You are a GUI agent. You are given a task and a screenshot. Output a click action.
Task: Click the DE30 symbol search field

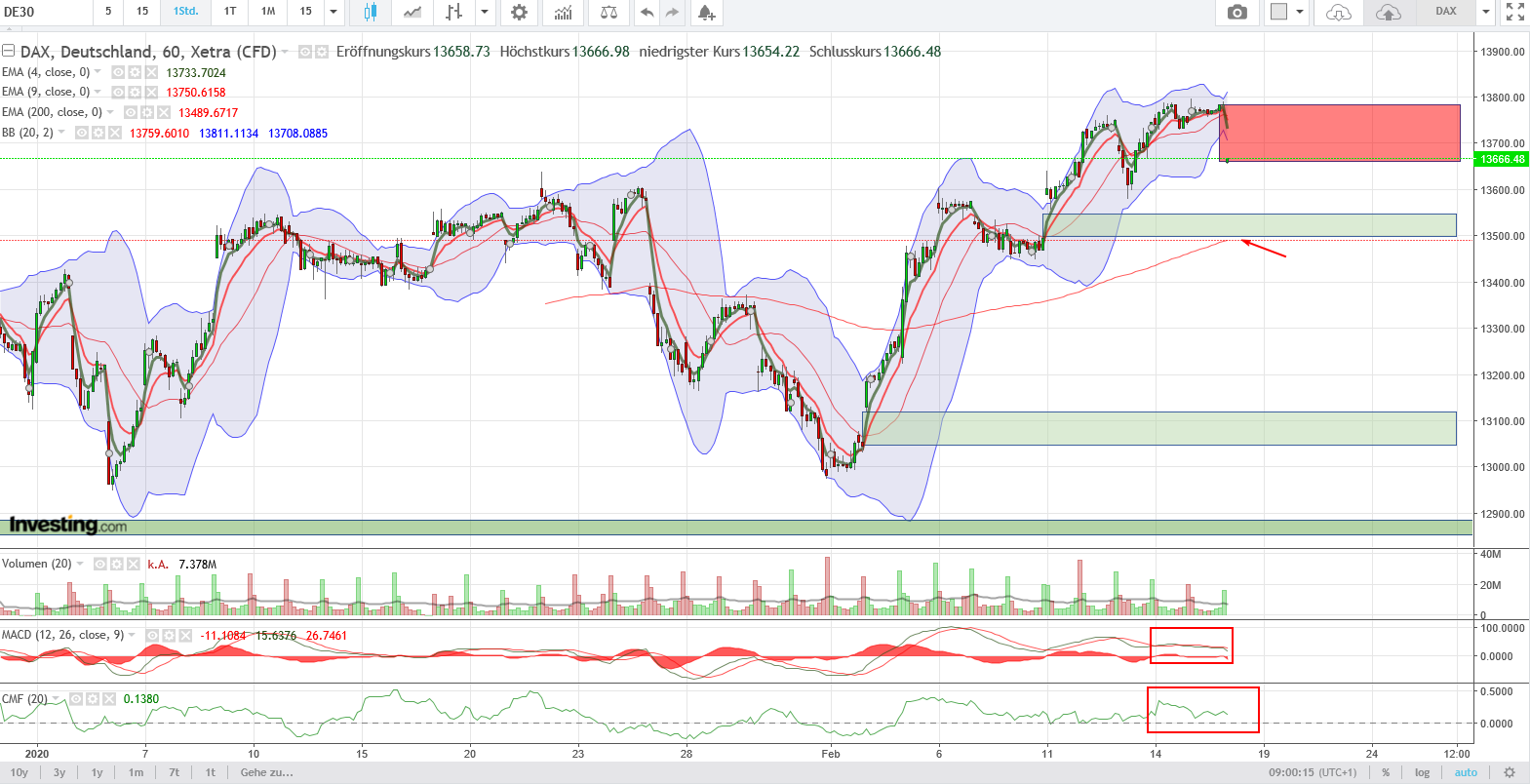tap(46, 12)
